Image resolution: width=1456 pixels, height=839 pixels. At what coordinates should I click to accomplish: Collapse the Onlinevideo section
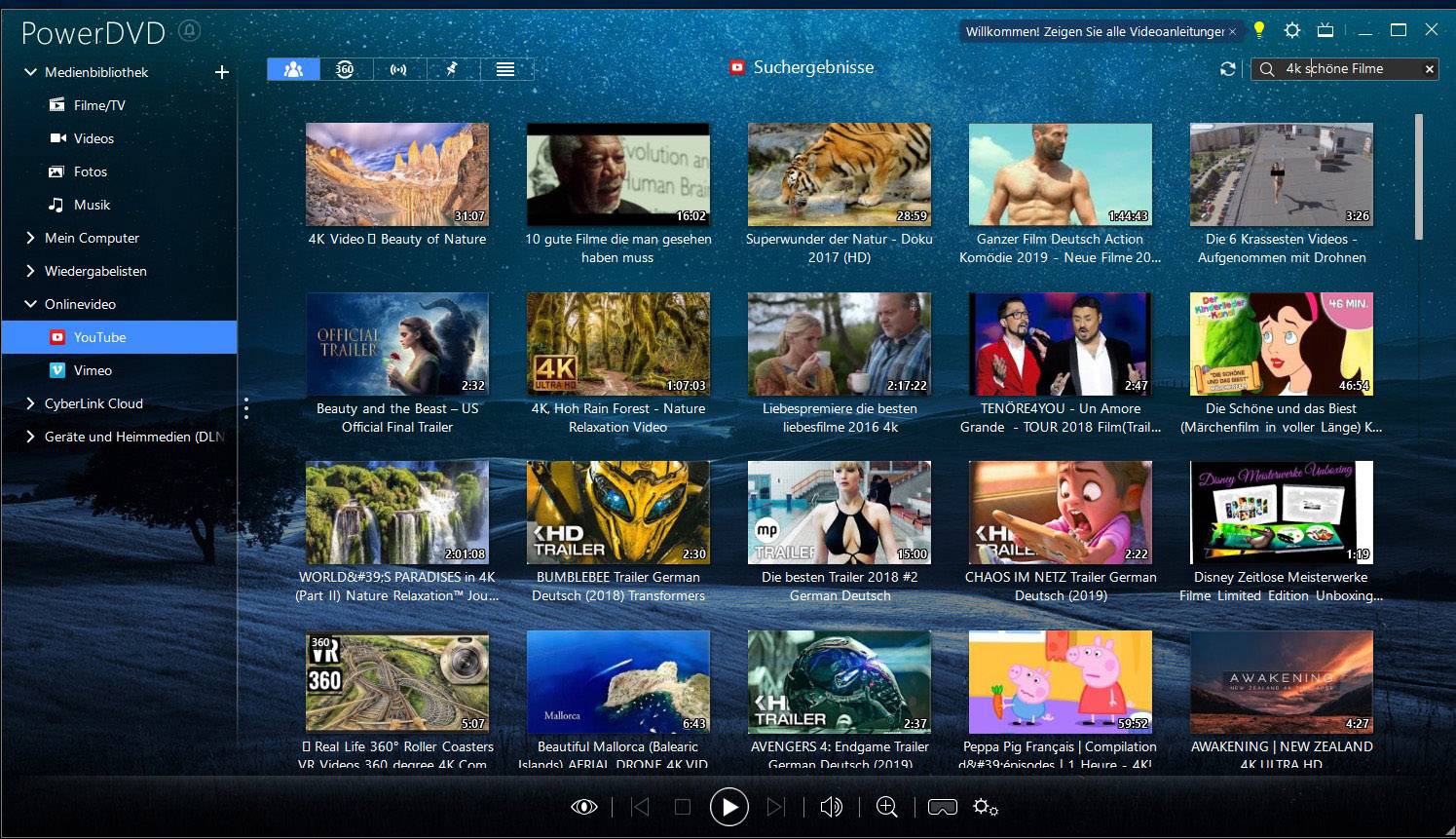pyautogui.click(x=30, y=304)
